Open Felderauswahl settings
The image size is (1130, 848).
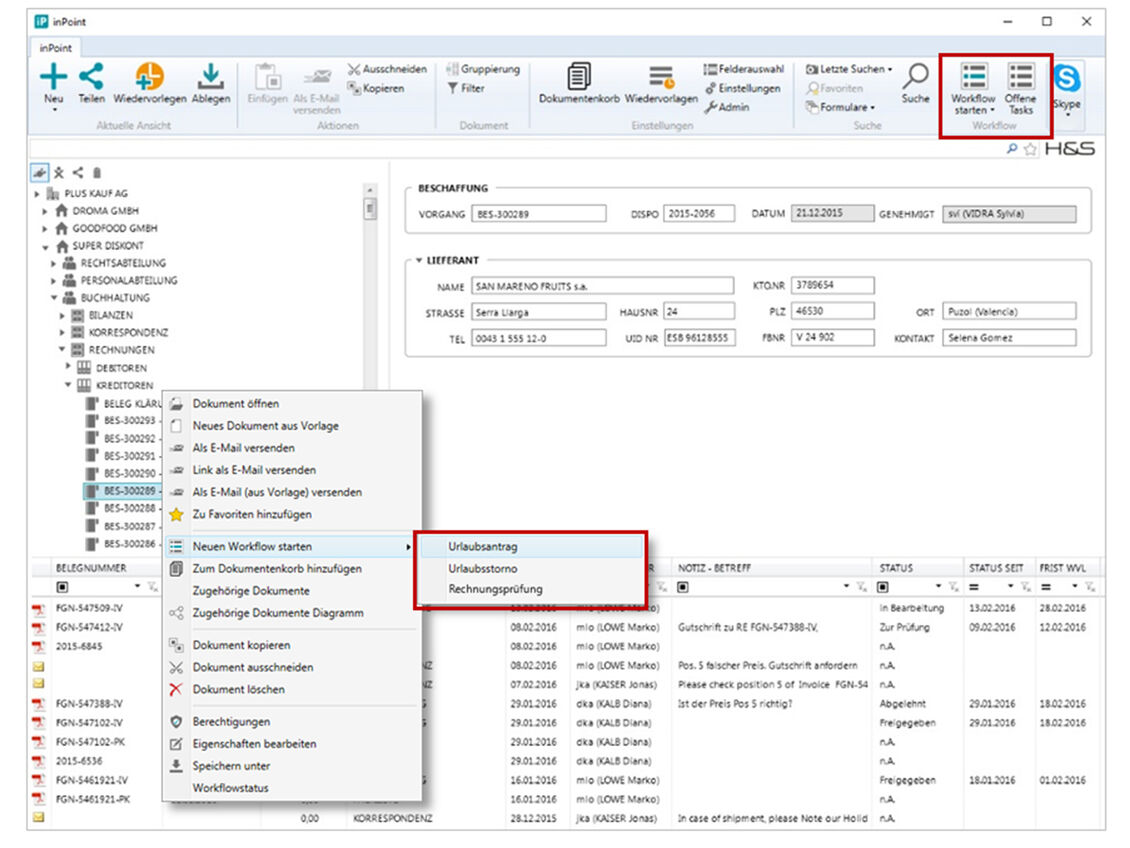click(744, 69)
